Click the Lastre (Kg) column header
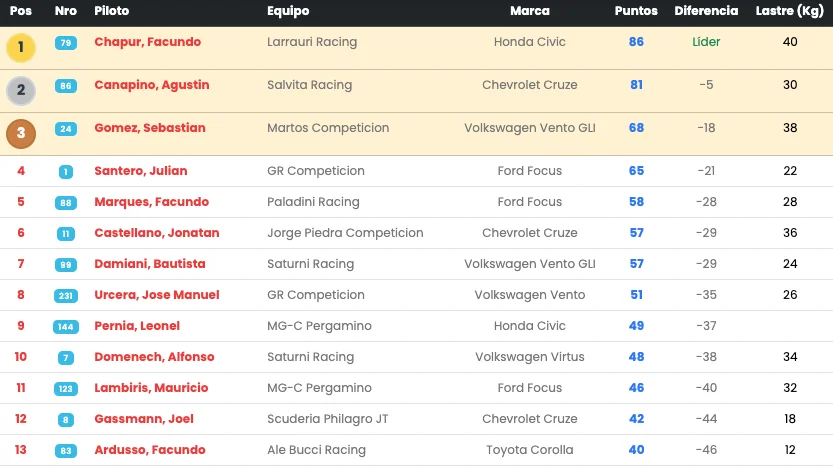833x470 pixels. (x=790, y=11)
